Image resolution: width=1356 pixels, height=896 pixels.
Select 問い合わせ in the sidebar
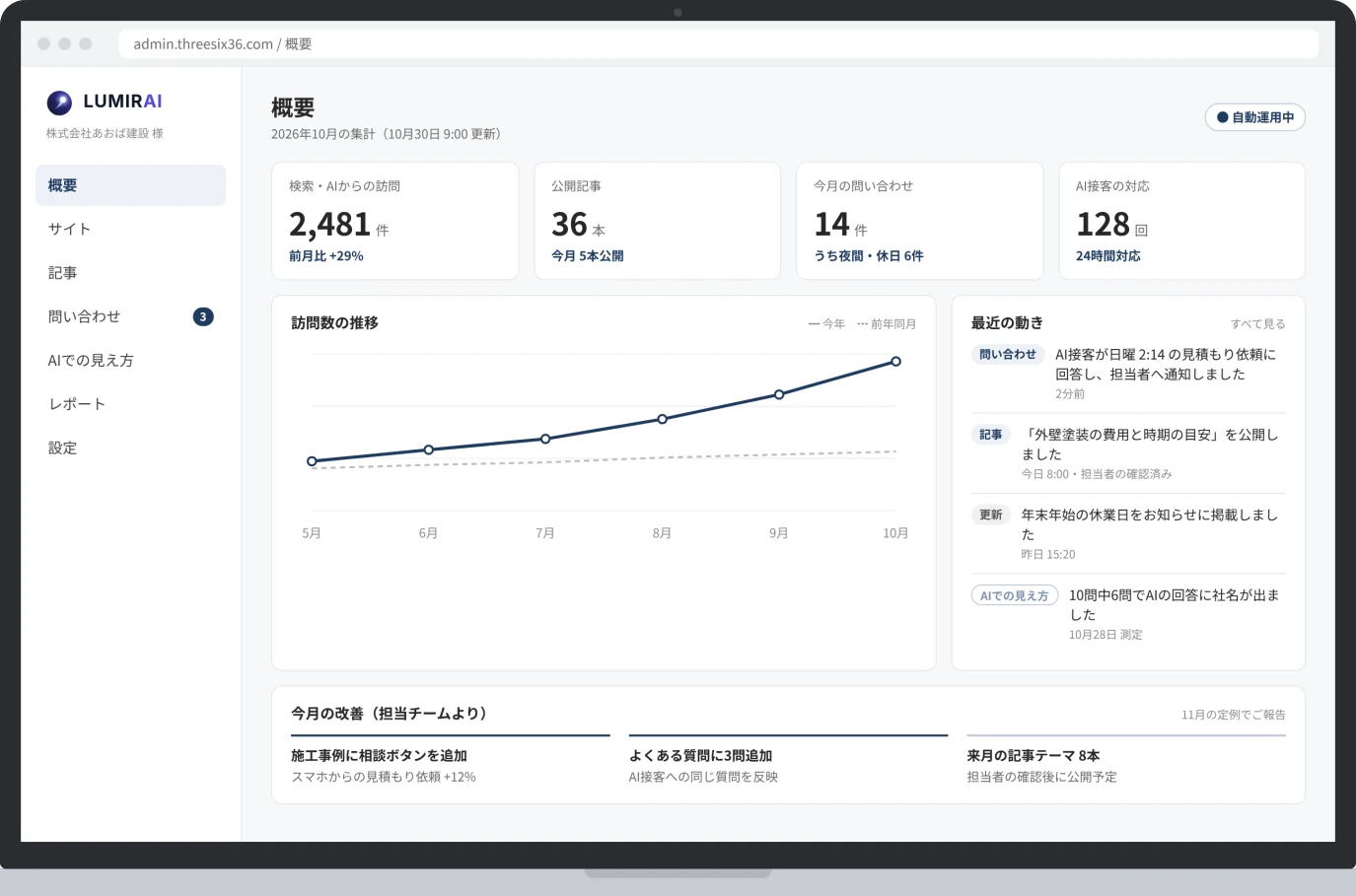tap(130, 316)
